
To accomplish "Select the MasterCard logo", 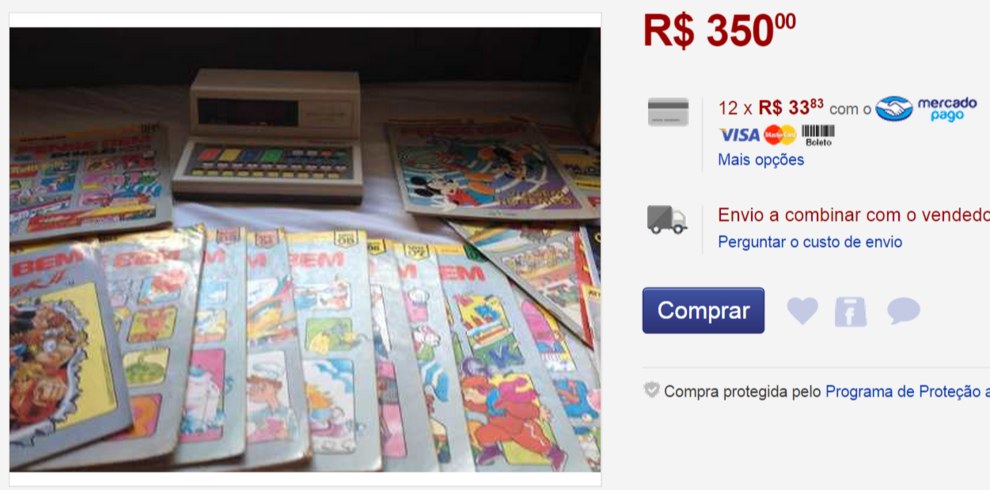I will (x=780, y=134).
